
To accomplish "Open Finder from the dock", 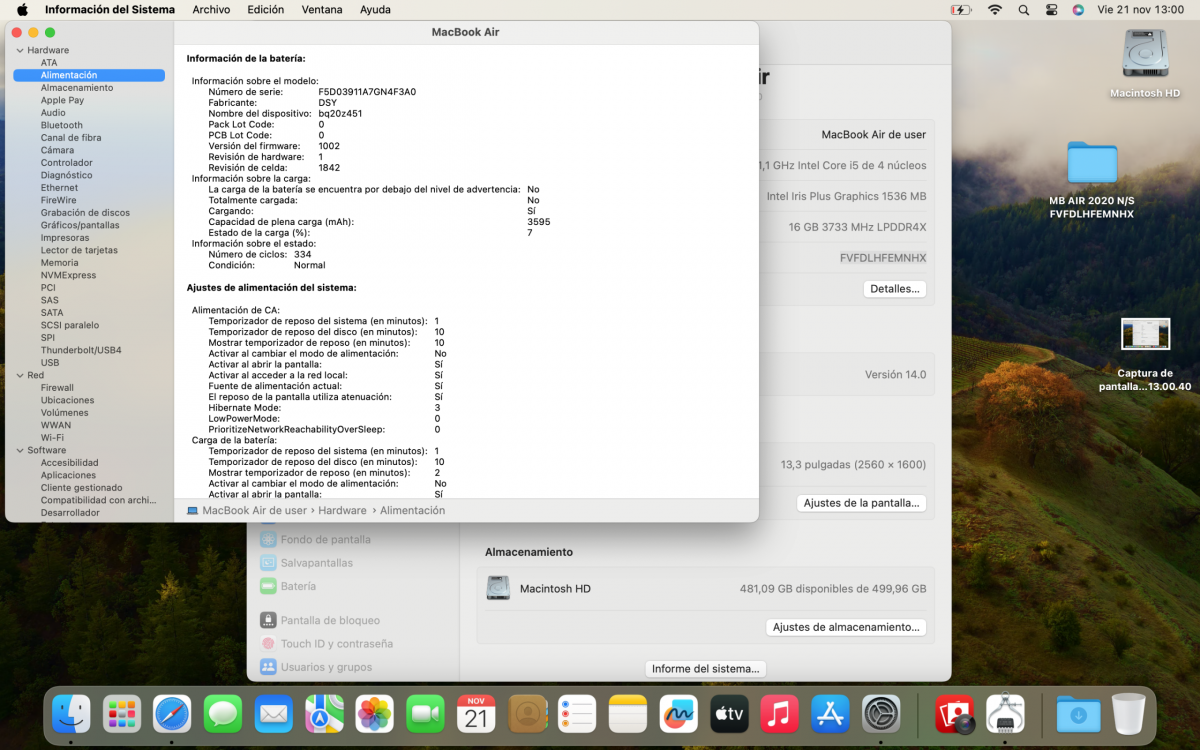I will tap(71, 714).
